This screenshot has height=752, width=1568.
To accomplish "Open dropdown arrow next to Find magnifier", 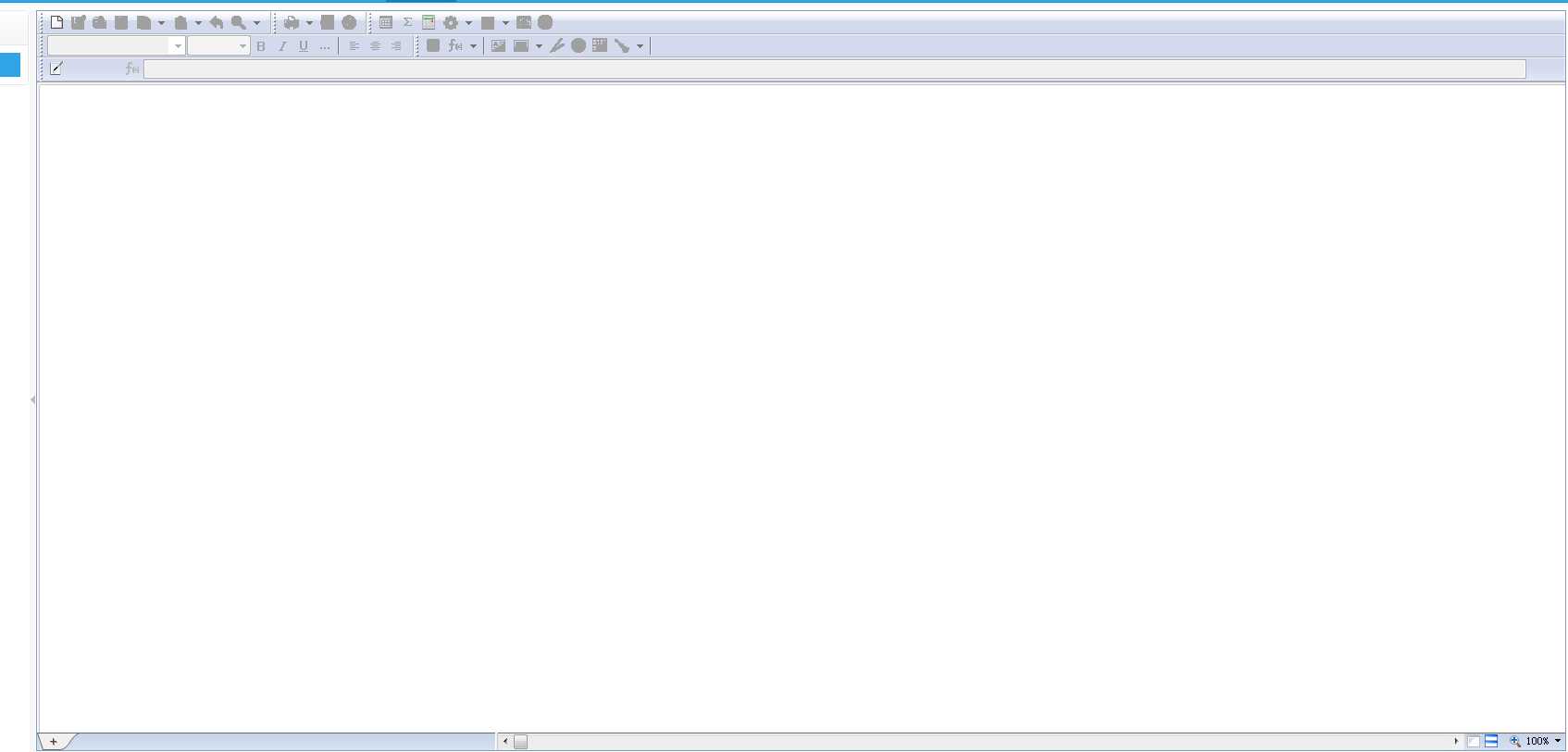I will (256, 23).
